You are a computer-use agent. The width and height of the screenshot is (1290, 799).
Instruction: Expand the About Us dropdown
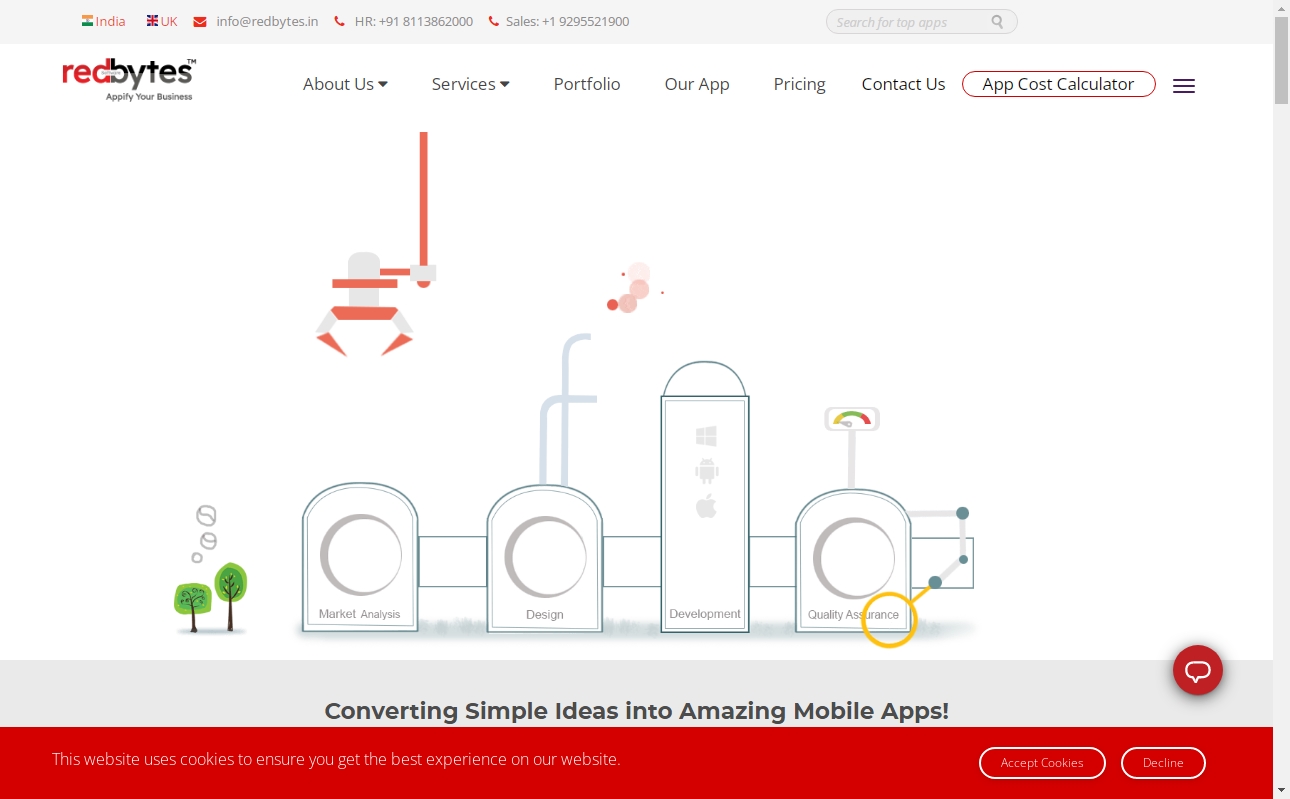coord(345,84)
